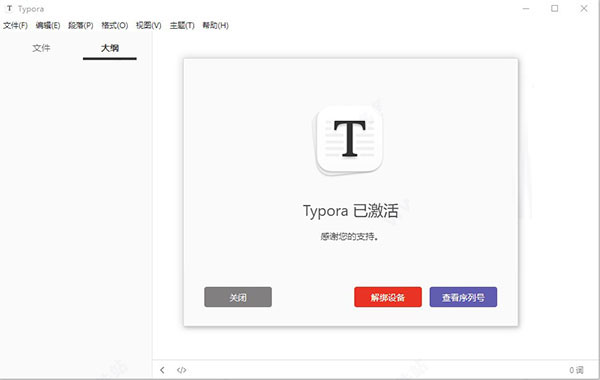Maximize the Typora window

554,8
